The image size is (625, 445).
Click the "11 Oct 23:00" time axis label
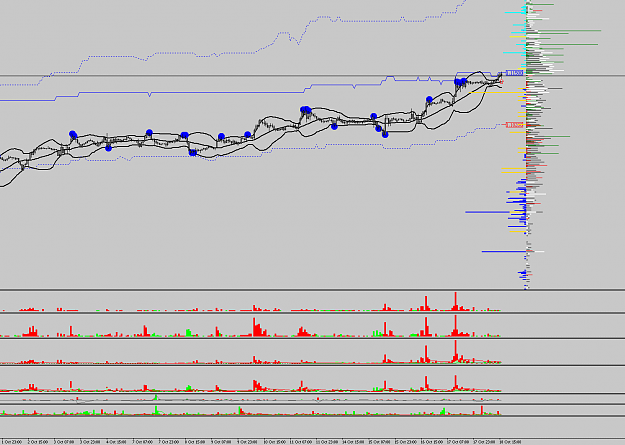click(x=327, y=441)
